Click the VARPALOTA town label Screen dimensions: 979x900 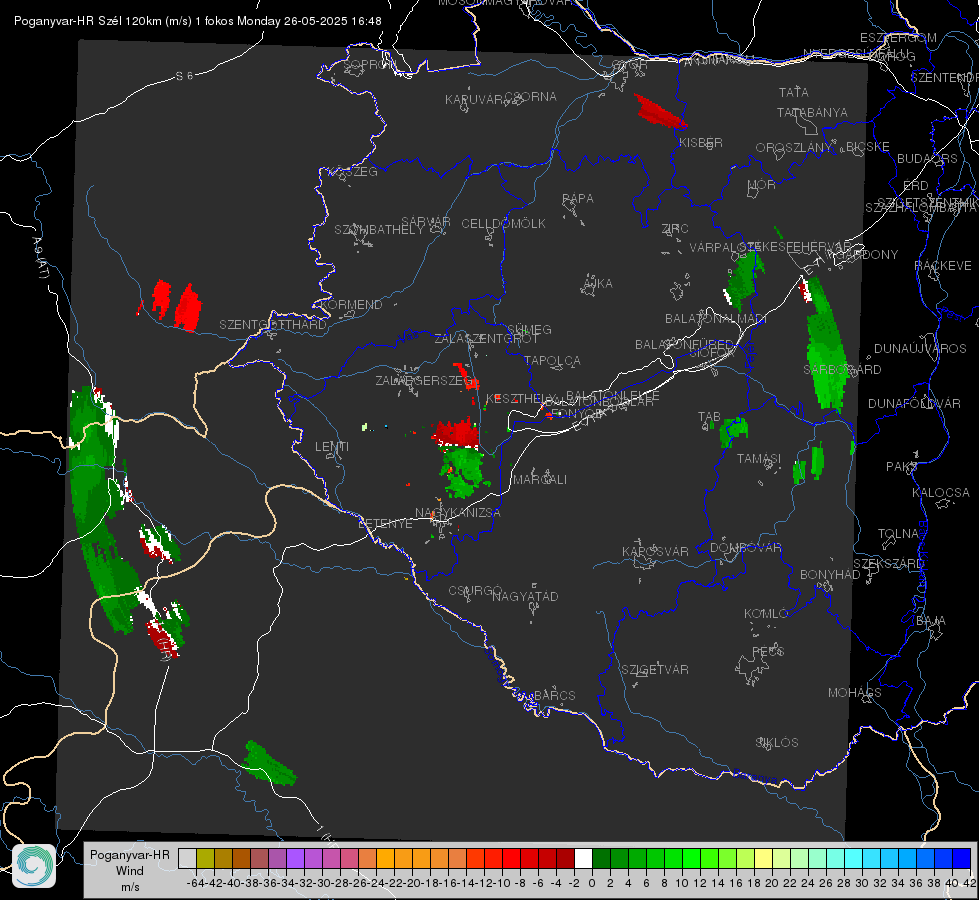tap(724, 248)
